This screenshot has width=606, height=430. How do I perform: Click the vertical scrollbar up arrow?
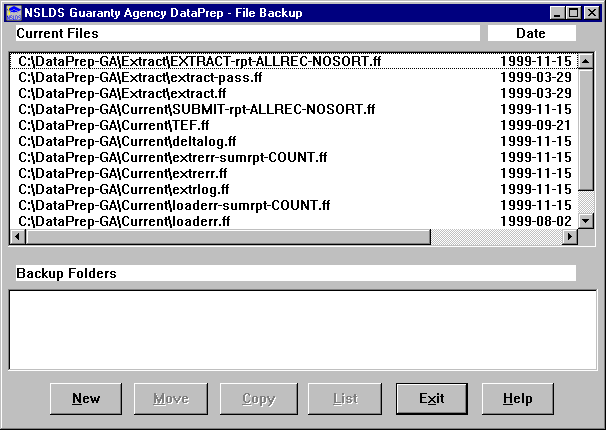tap(587, 61)
